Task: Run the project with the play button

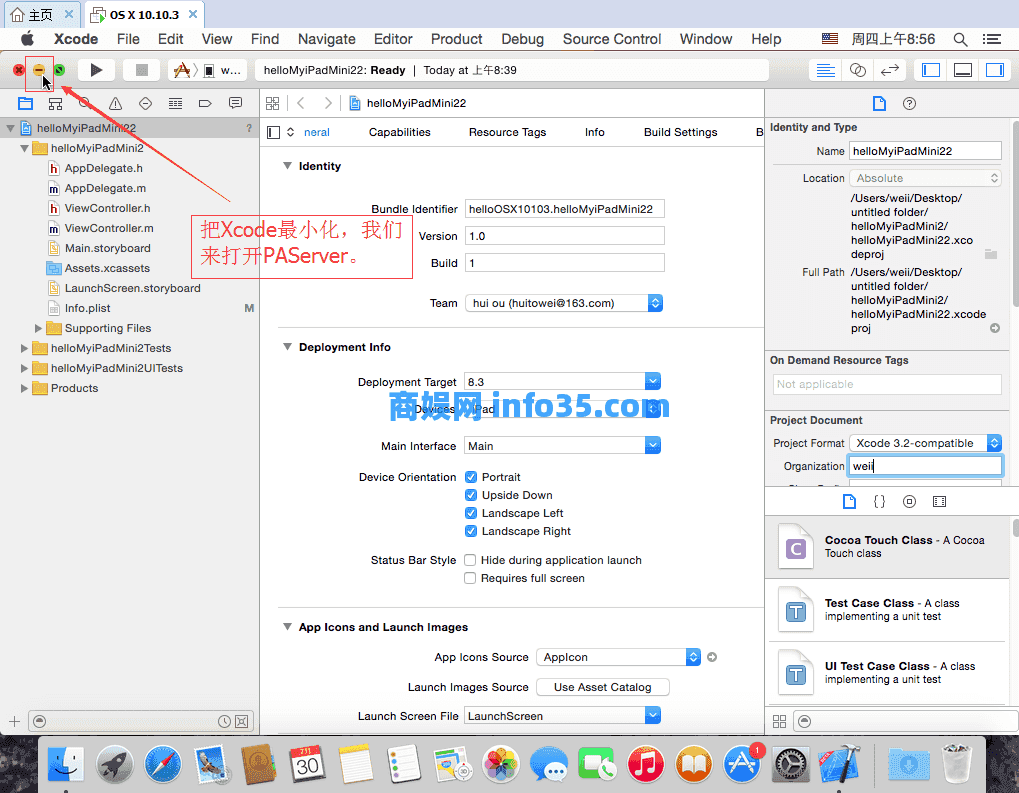Action: (x=96, y=70)
